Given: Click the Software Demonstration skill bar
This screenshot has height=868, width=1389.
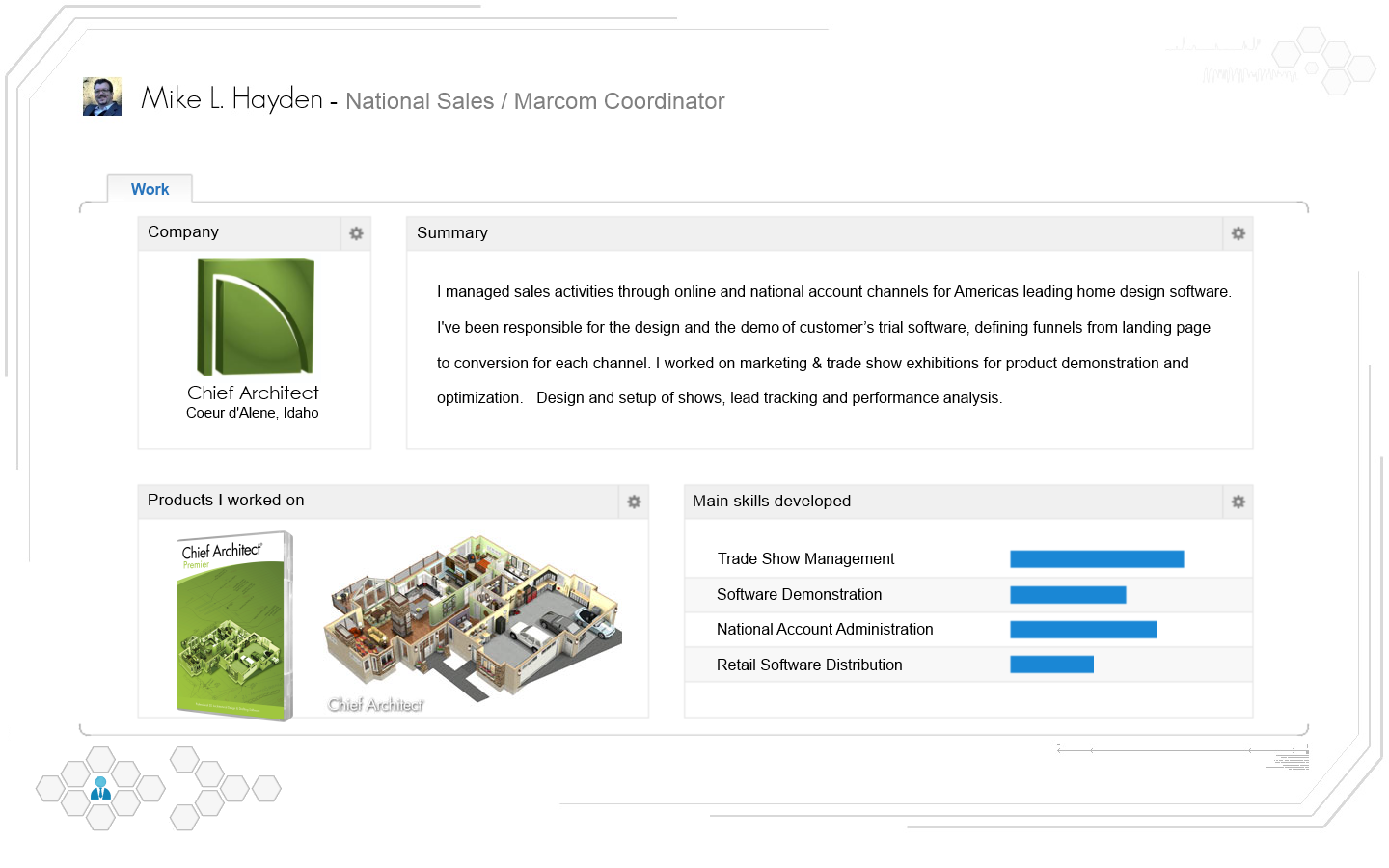Looking at the screenshot, I should point(1068,595).
